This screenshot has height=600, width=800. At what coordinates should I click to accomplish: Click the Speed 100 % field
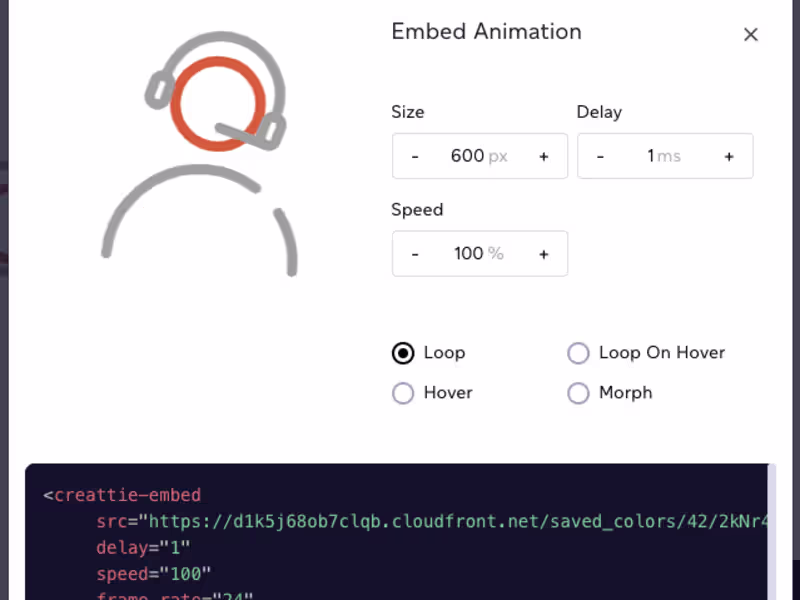pyautogui.click(x=480, y=254)
